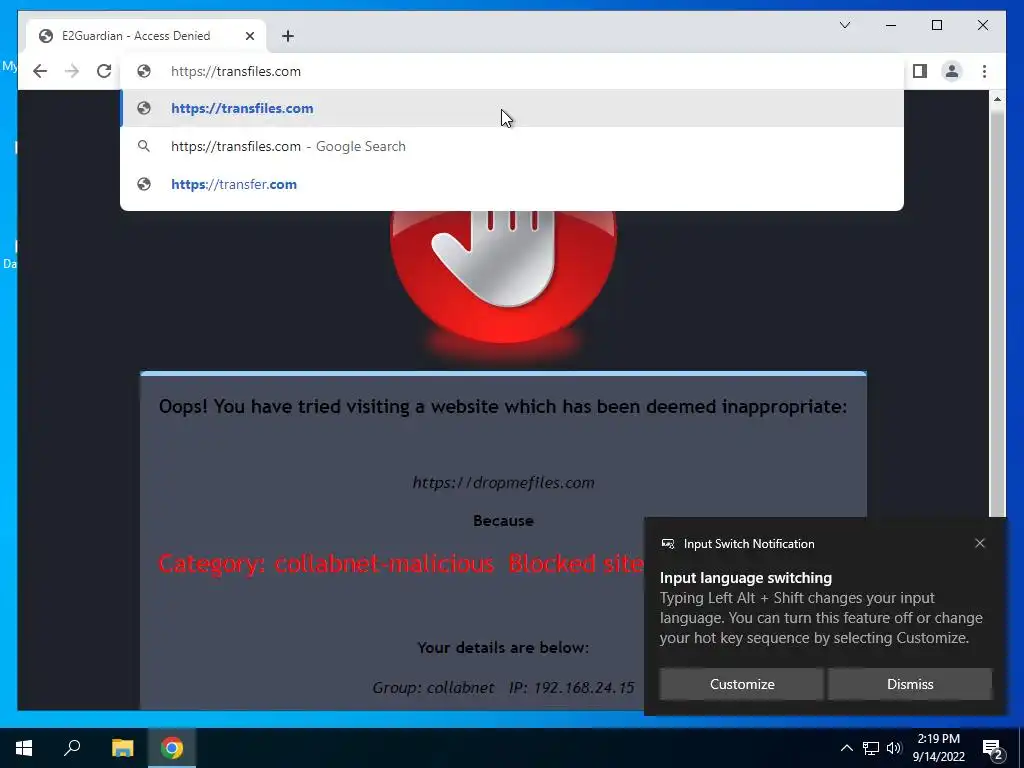
Task: Click the IP: 192.168.24.15 text
Action: pyautogui.click(x=571, y=688)
